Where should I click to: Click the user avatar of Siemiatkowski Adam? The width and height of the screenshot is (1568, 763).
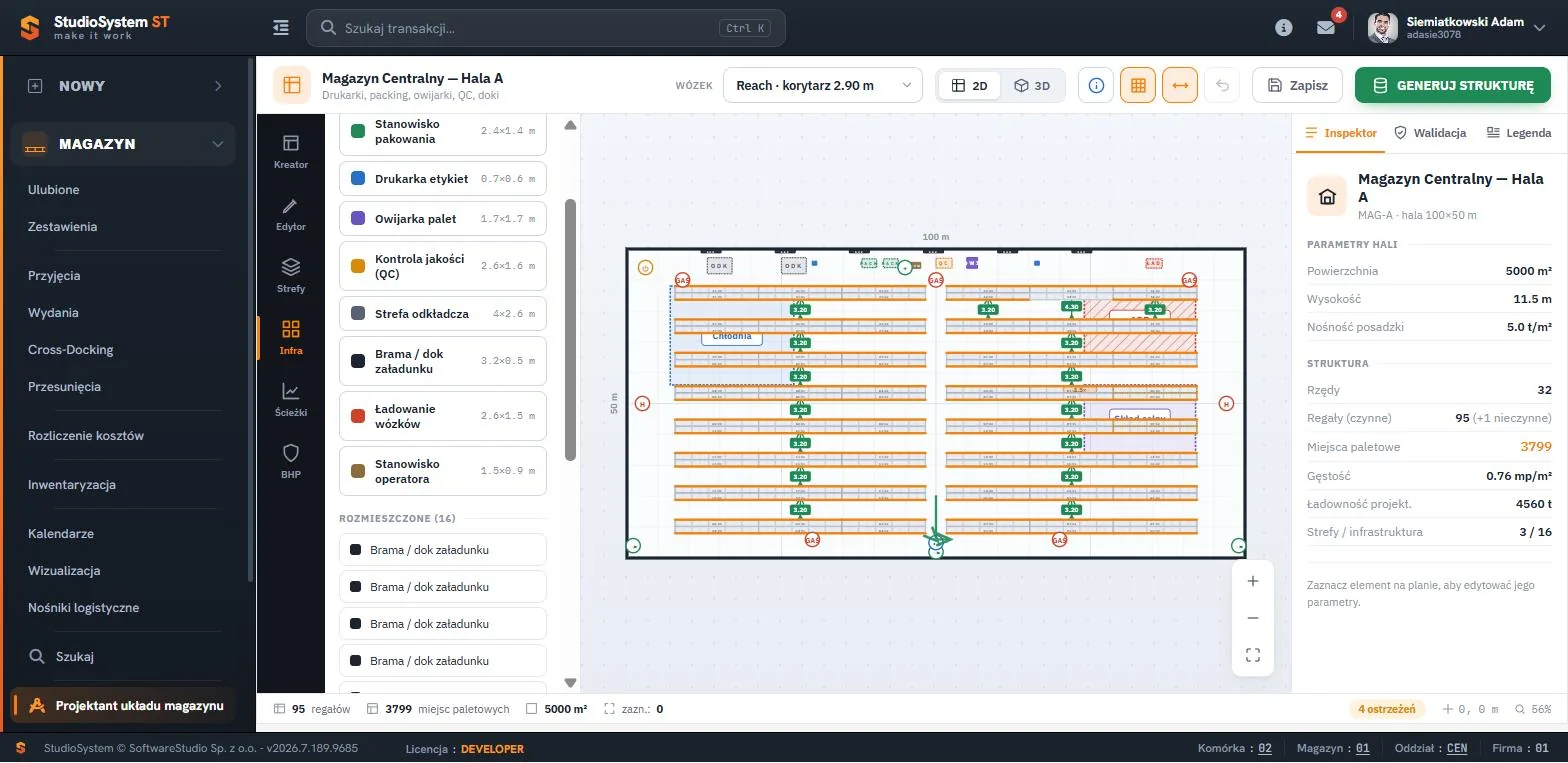tap(1383, 28)
